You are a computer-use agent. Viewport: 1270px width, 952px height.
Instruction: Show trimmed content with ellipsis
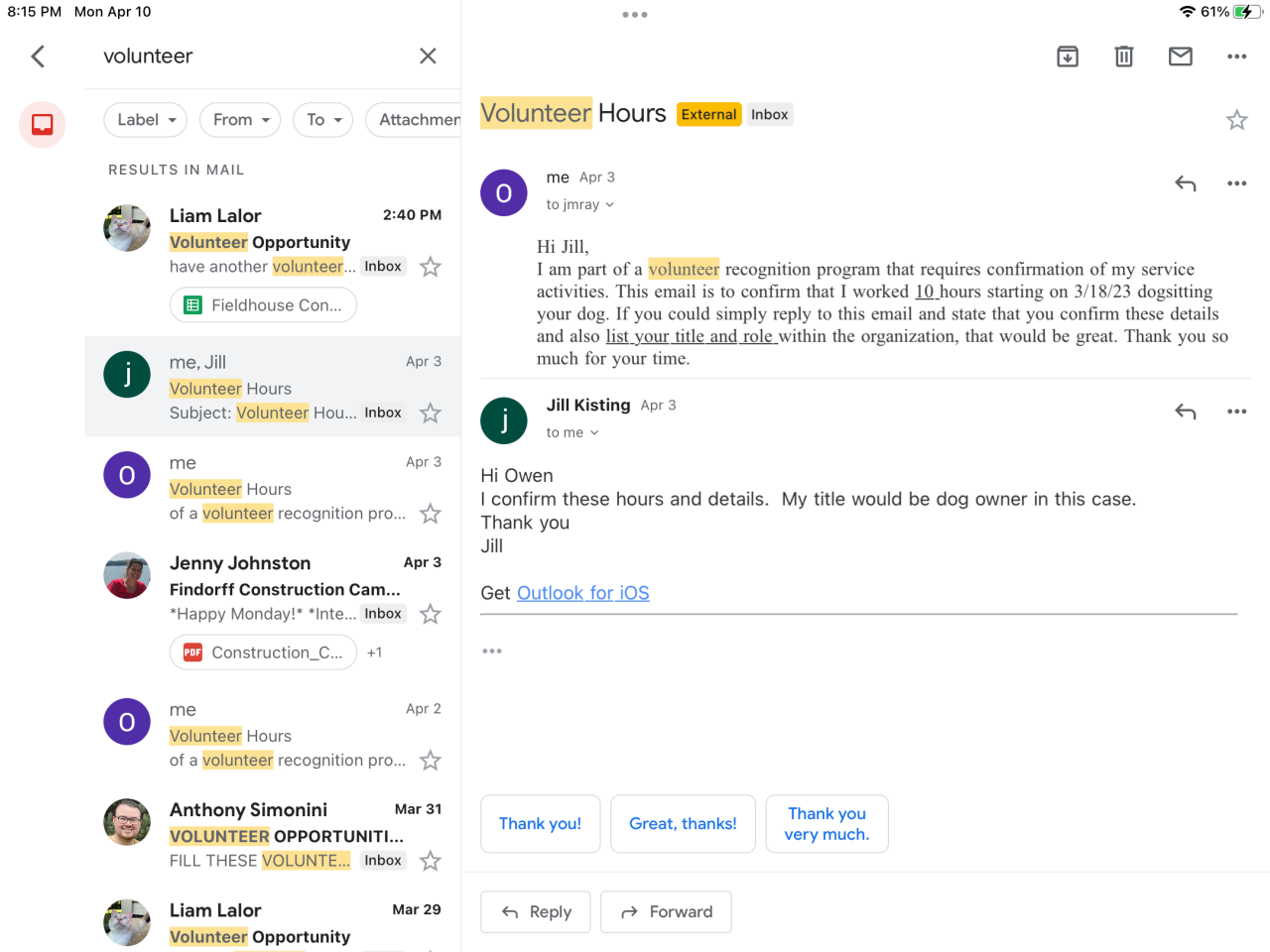[x=492, y=652]
